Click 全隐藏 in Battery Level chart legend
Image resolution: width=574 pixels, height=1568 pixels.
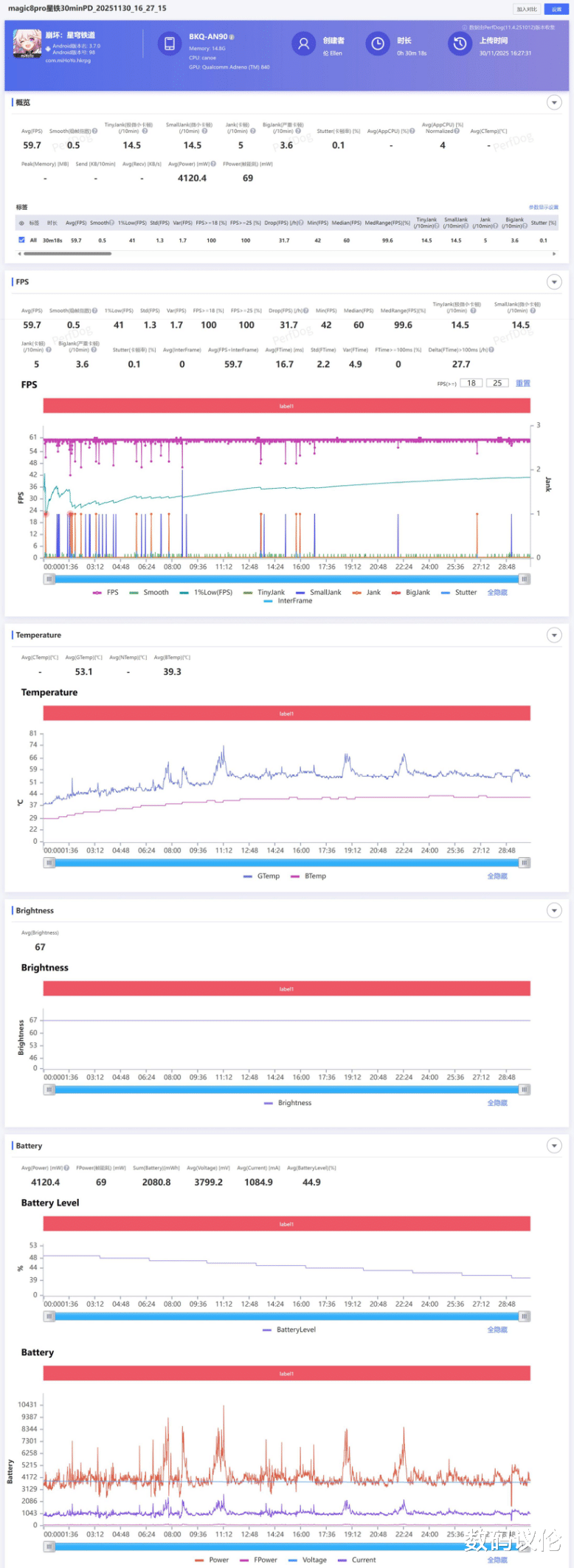coord(497,1330)
